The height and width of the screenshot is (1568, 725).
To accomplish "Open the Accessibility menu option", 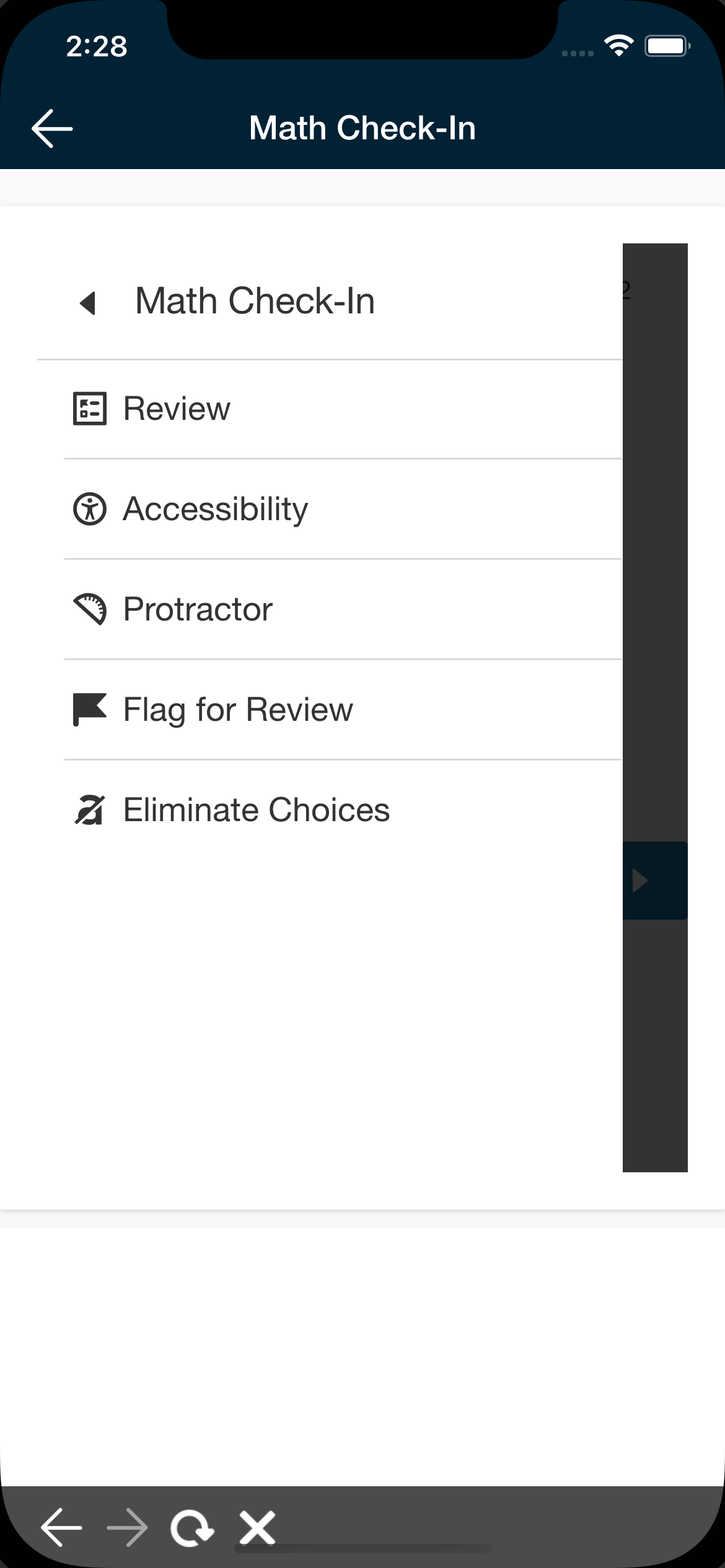I will click(216, 509).
